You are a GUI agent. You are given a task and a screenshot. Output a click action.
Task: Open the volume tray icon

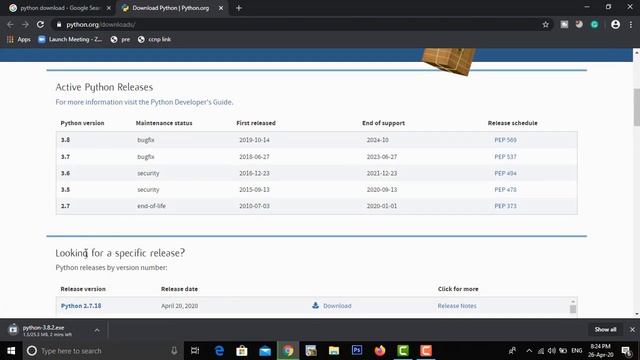pyautogui.click(x=552, y=351)
